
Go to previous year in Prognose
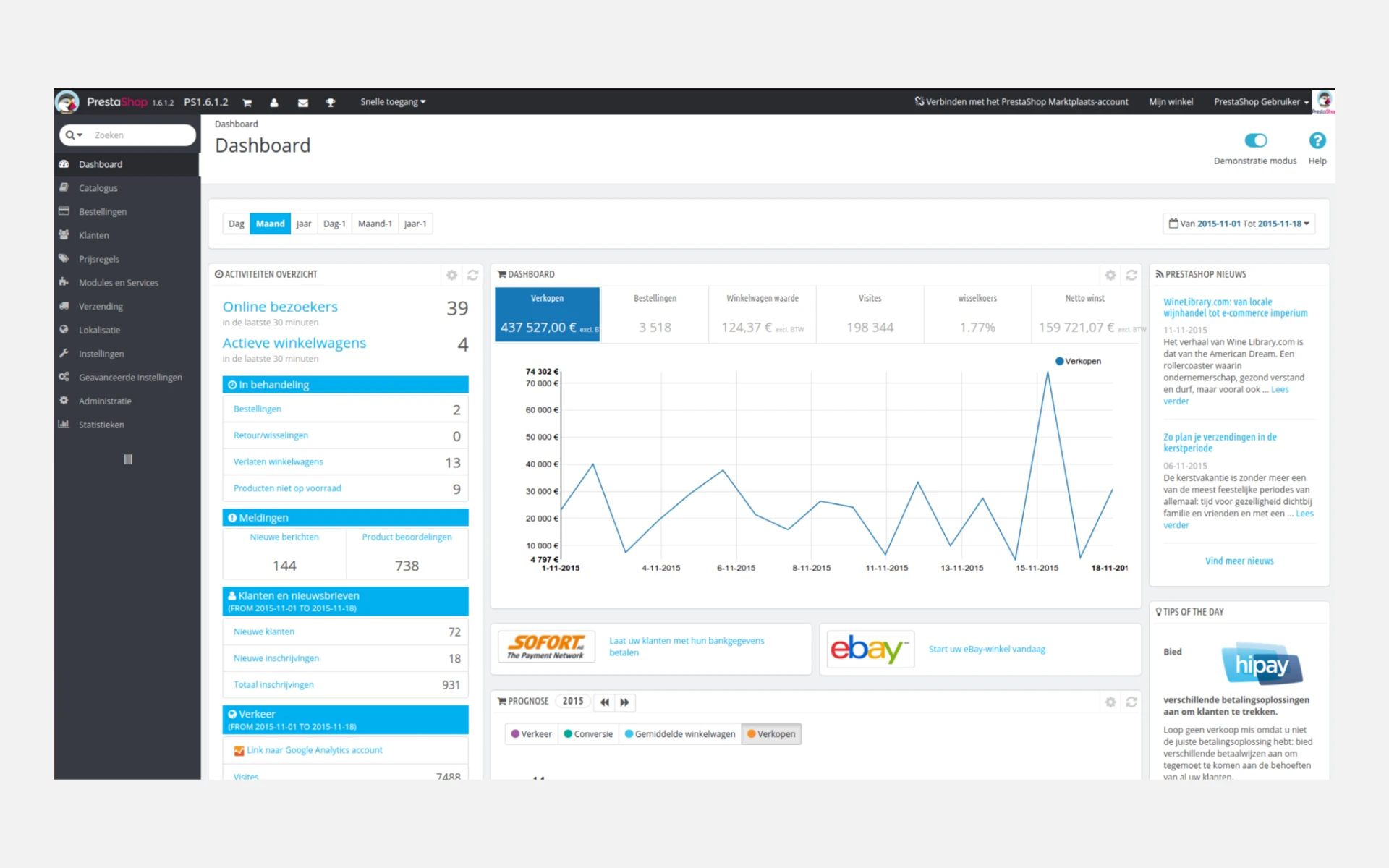click(605, 702)
